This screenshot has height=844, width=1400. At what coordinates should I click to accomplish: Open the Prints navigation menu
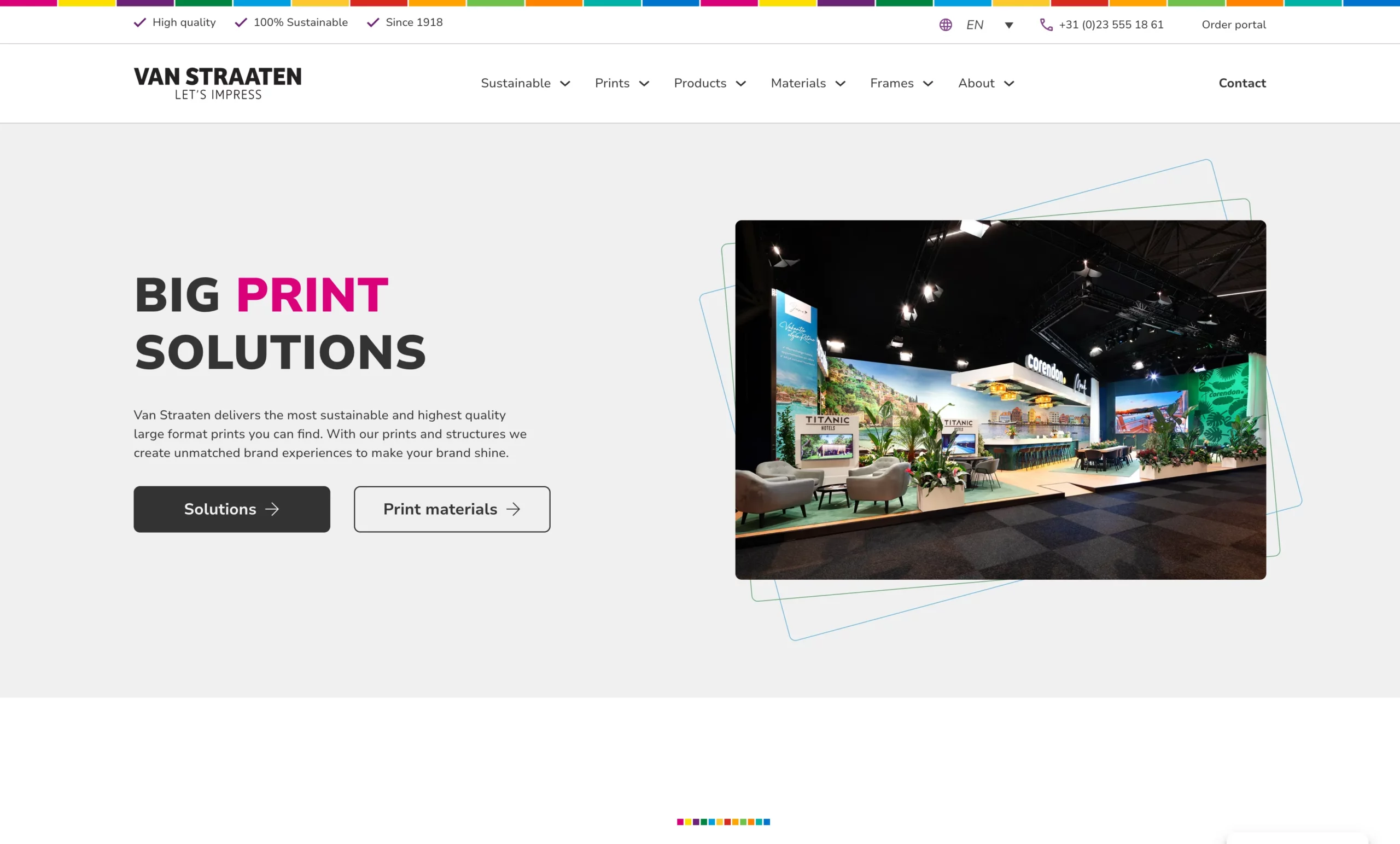[612, 84]
